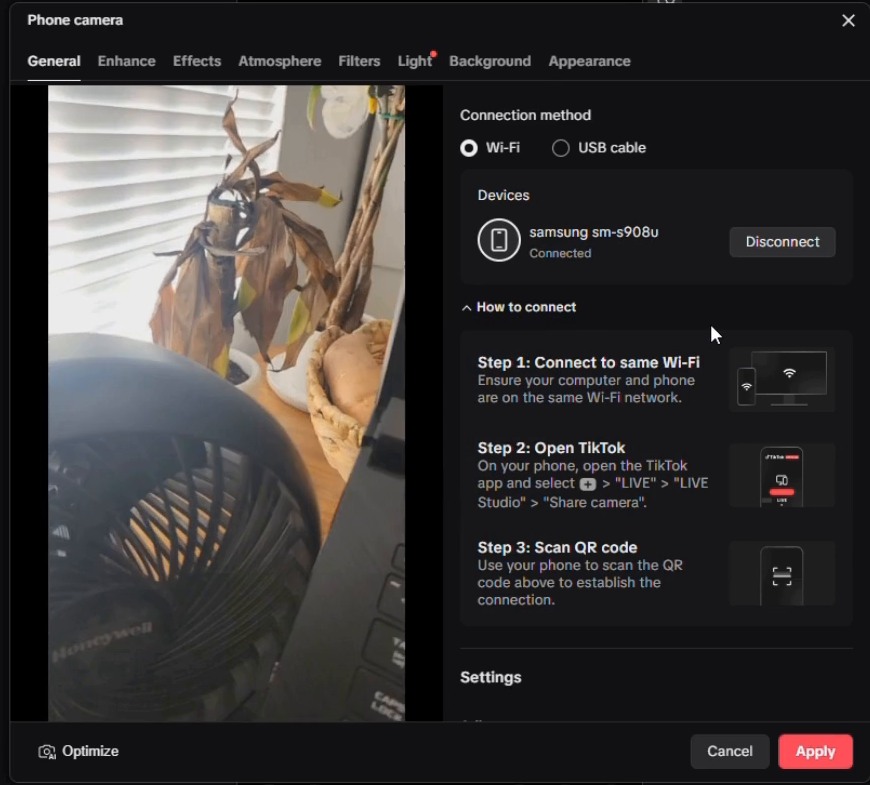
Task: Open the Effects tab
Action: point(197,61)
